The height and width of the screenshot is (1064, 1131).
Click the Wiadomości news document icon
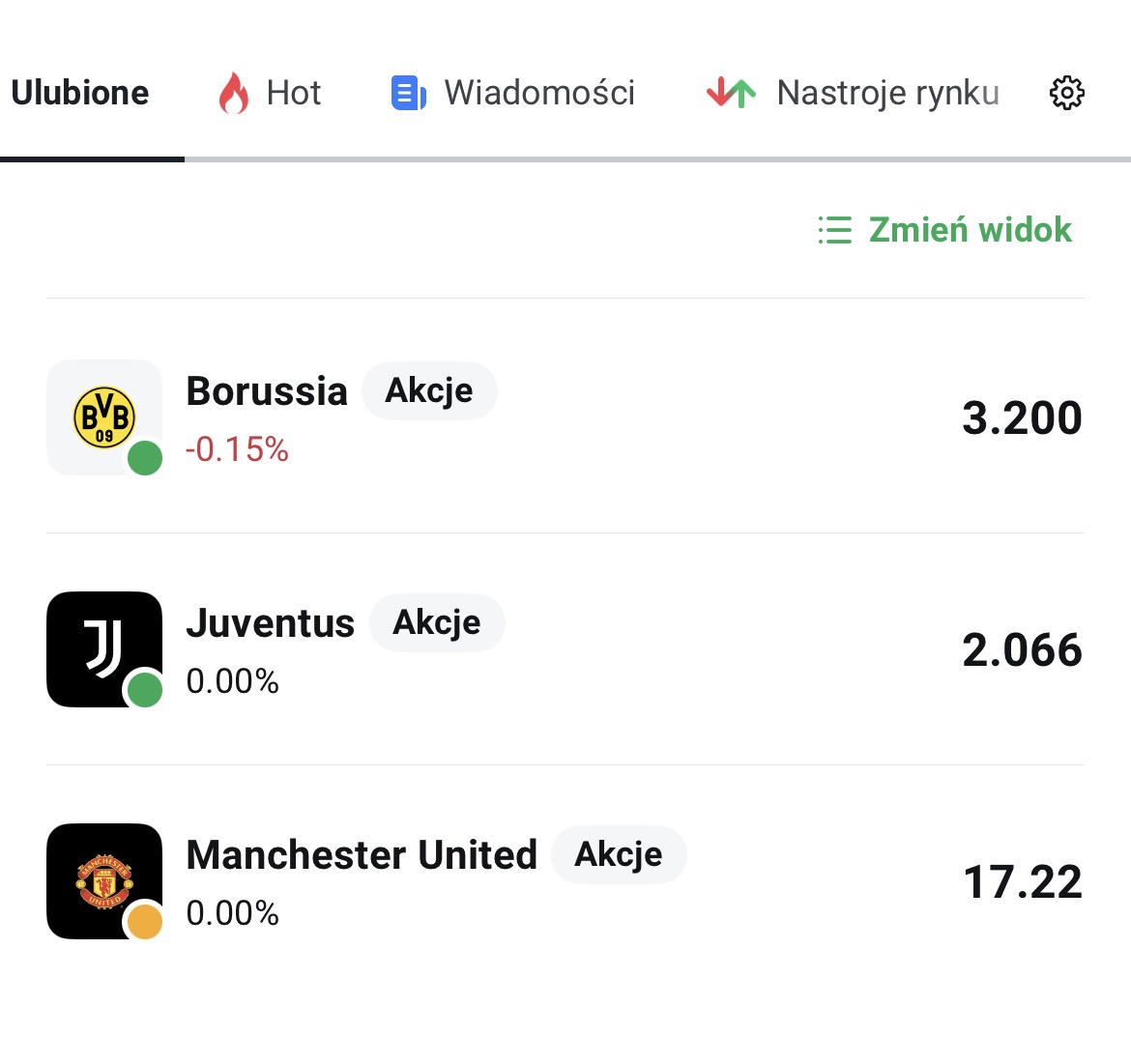pyautogui.click(x=408, y=93)
